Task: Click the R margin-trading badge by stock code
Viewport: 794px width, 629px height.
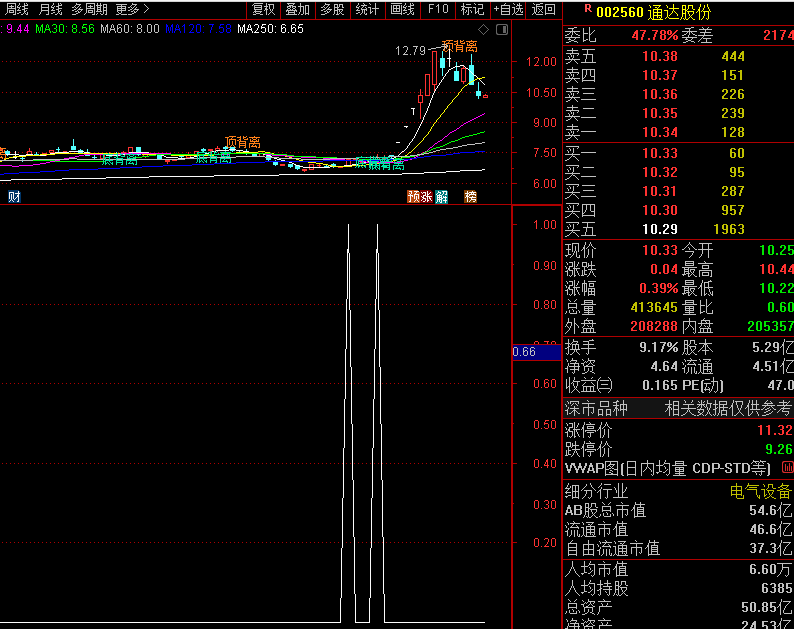Action: 588,9
